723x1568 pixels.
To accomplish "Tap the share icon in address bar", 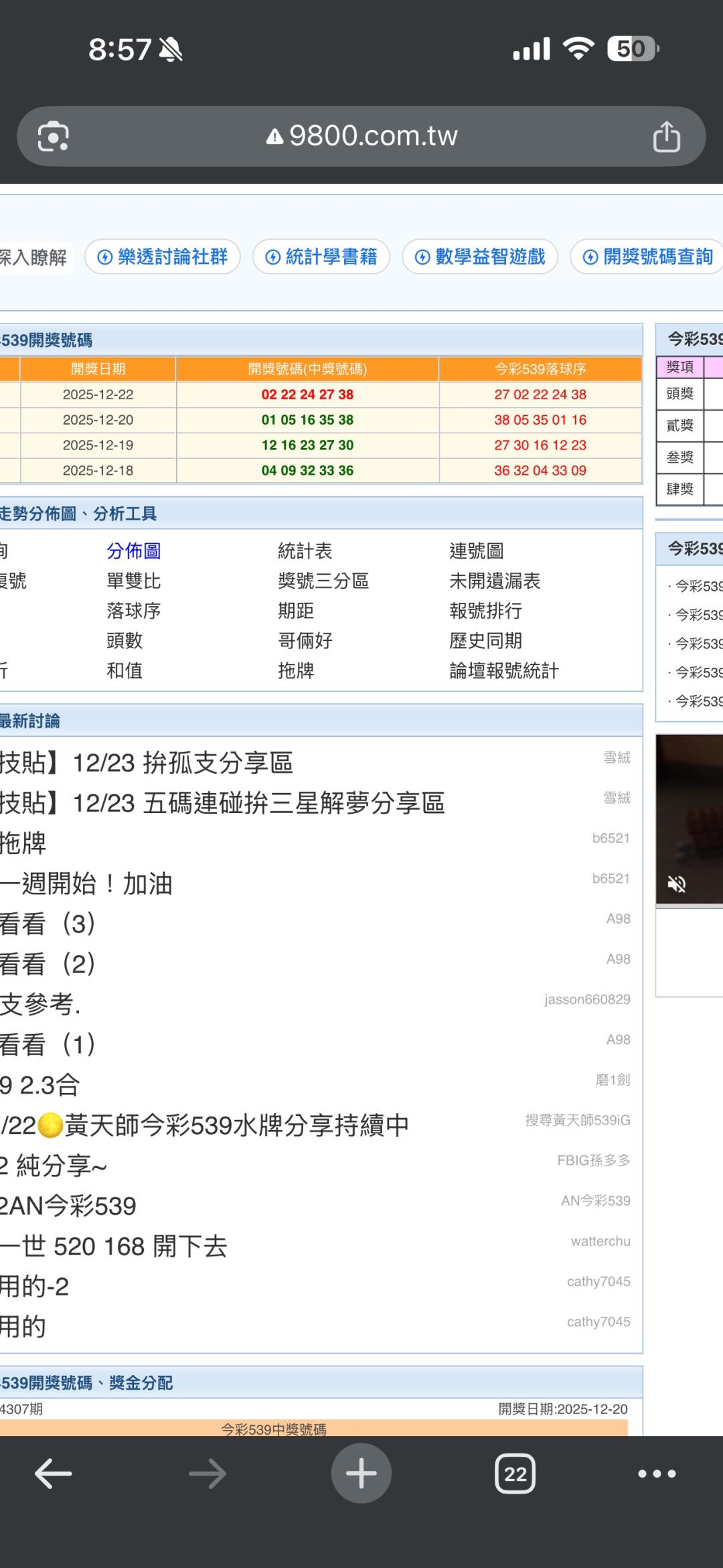I will click(666, 137).
